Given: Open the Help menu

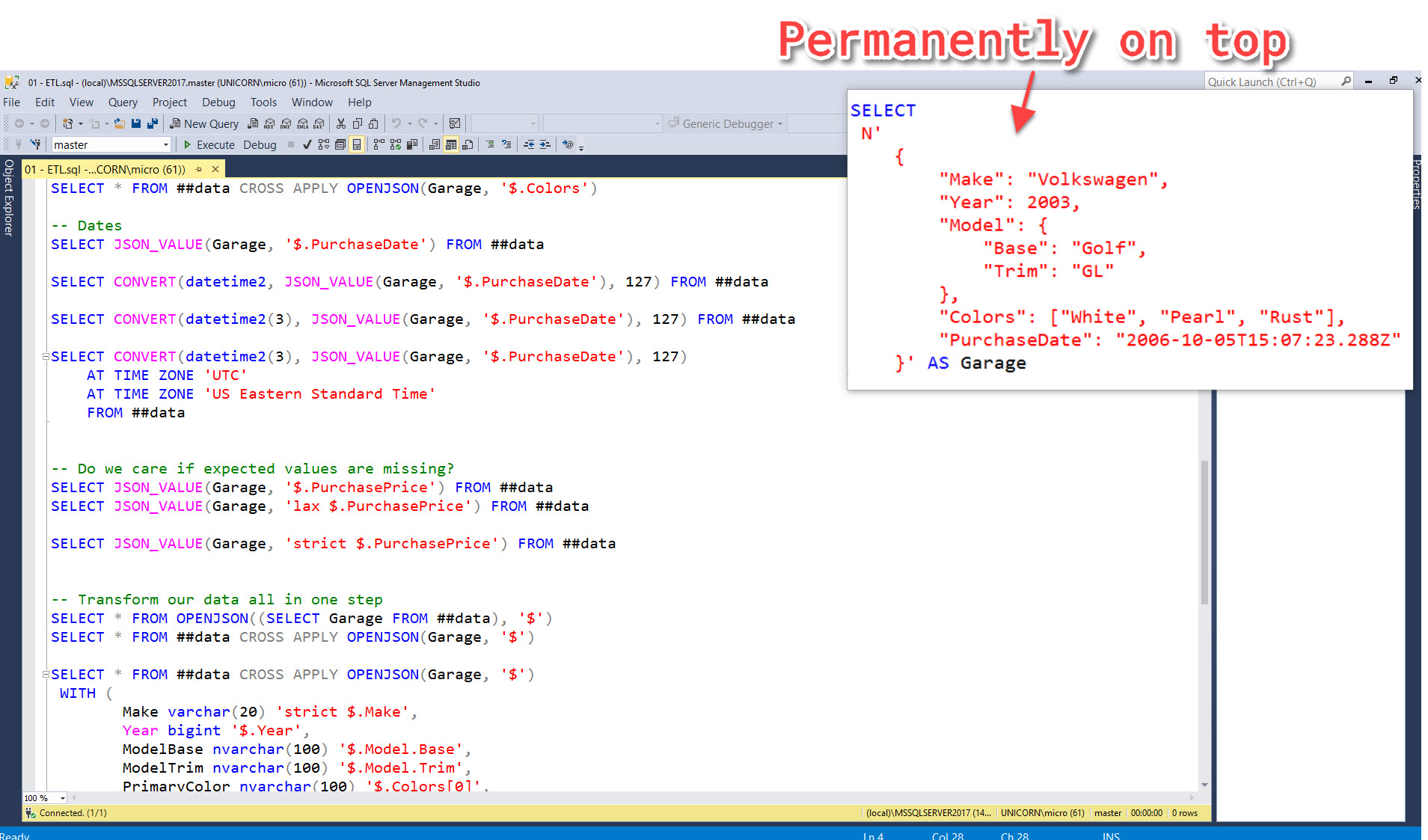Looking at the screenshot, I should [x=359, y=102].
